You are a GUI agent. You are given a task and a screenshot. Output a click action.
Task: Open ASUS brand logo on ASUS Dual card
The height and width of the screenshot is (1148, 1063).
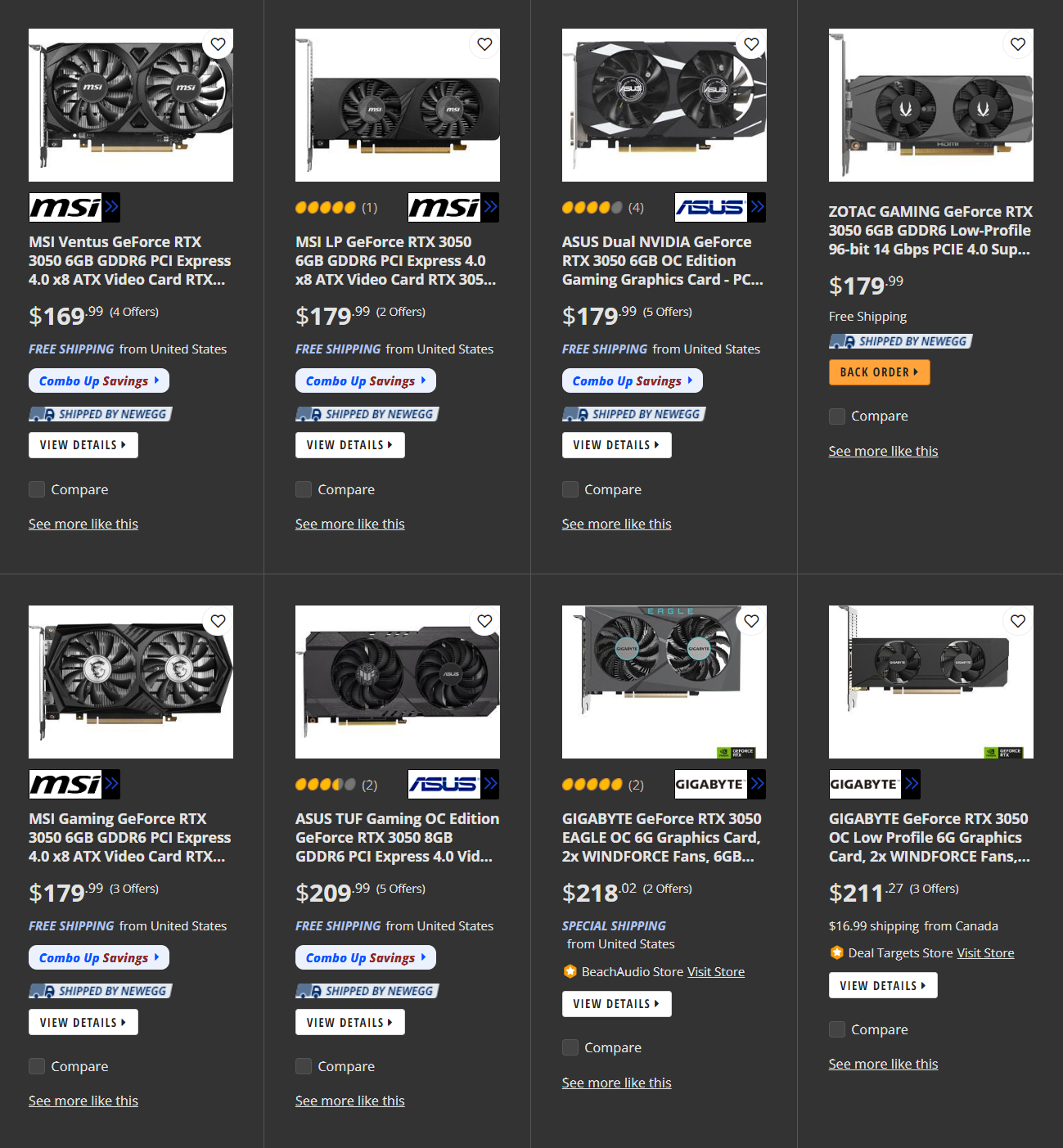pyautogui.click(x=720, y=207)
